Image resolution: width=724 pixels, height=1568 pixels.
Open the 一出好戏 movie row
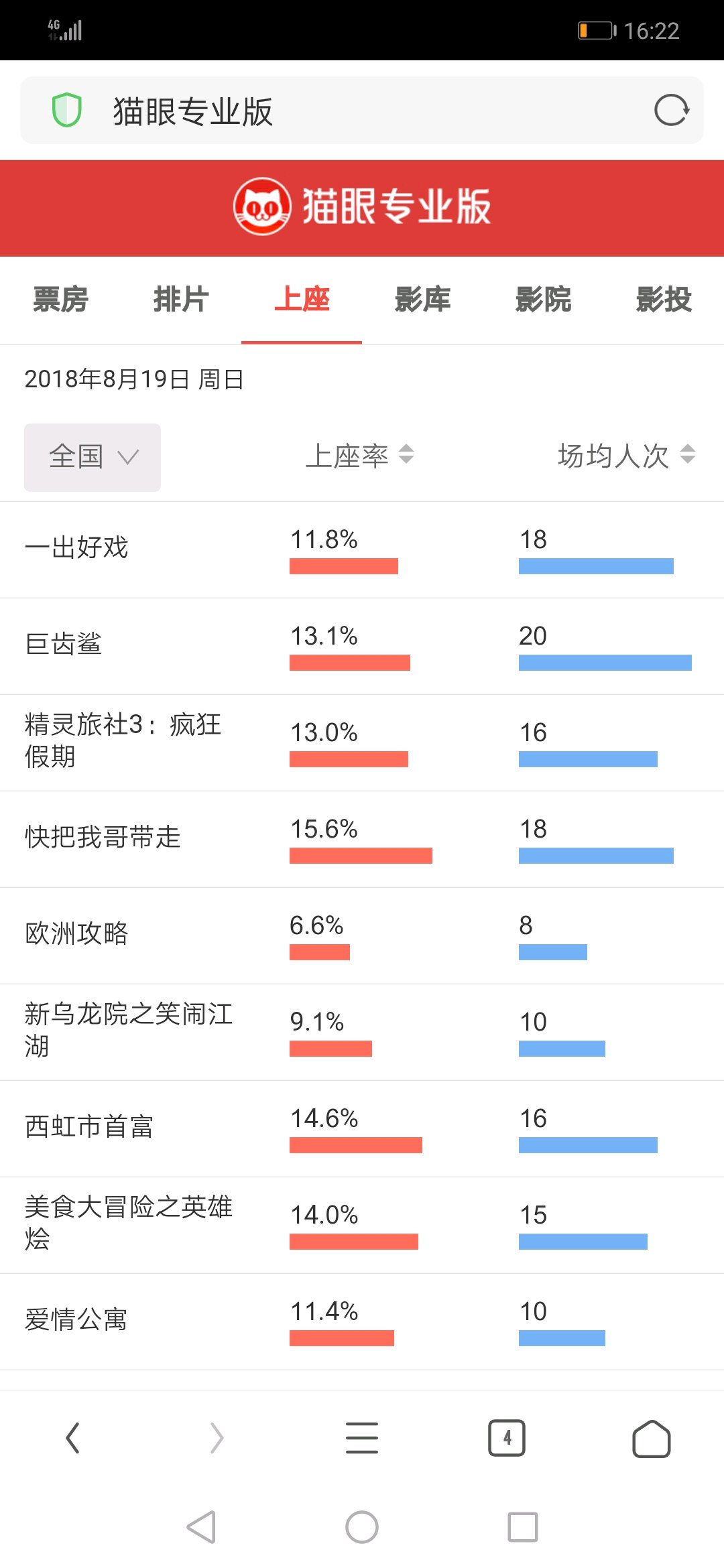(362, 550)
